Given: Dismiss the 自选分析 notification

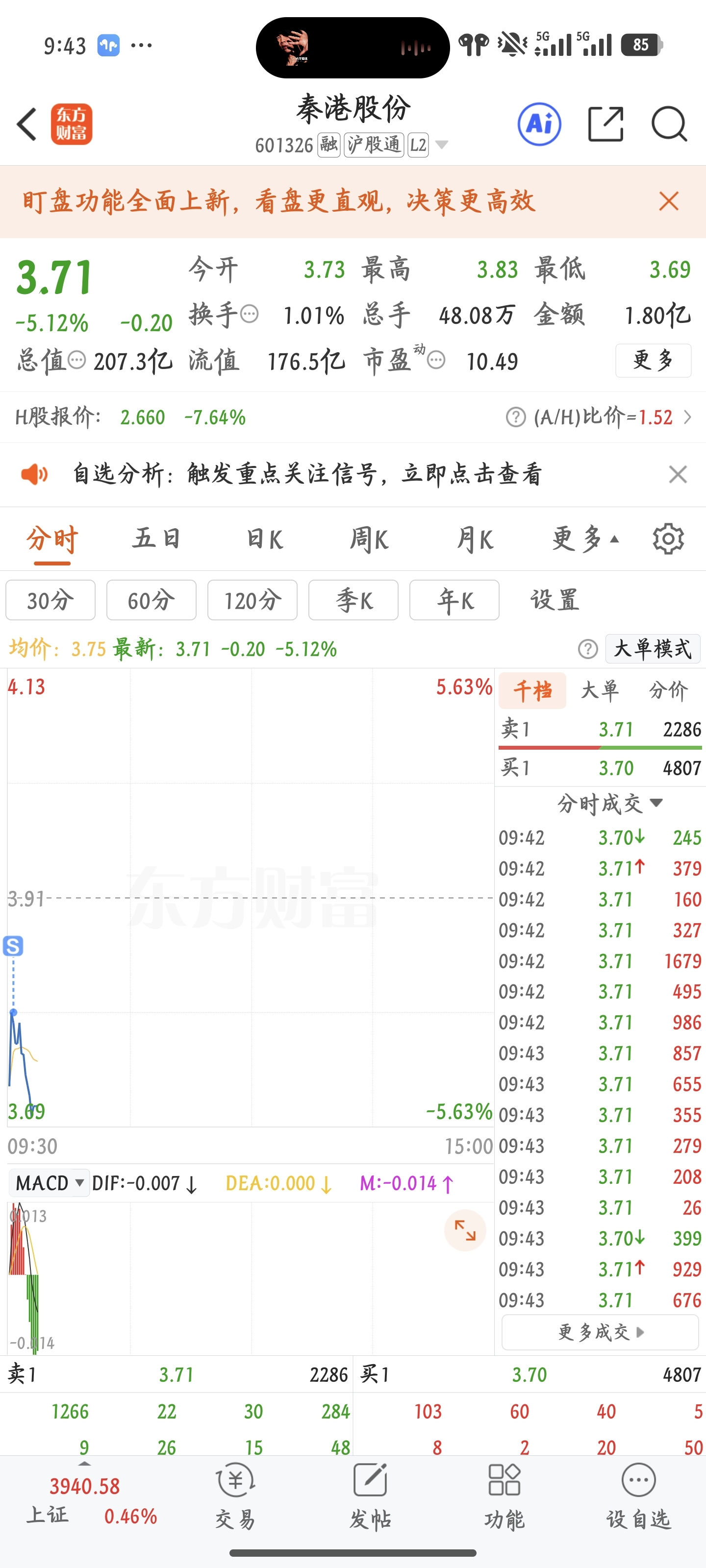Looking at the screenshot, I should point(678,474).
